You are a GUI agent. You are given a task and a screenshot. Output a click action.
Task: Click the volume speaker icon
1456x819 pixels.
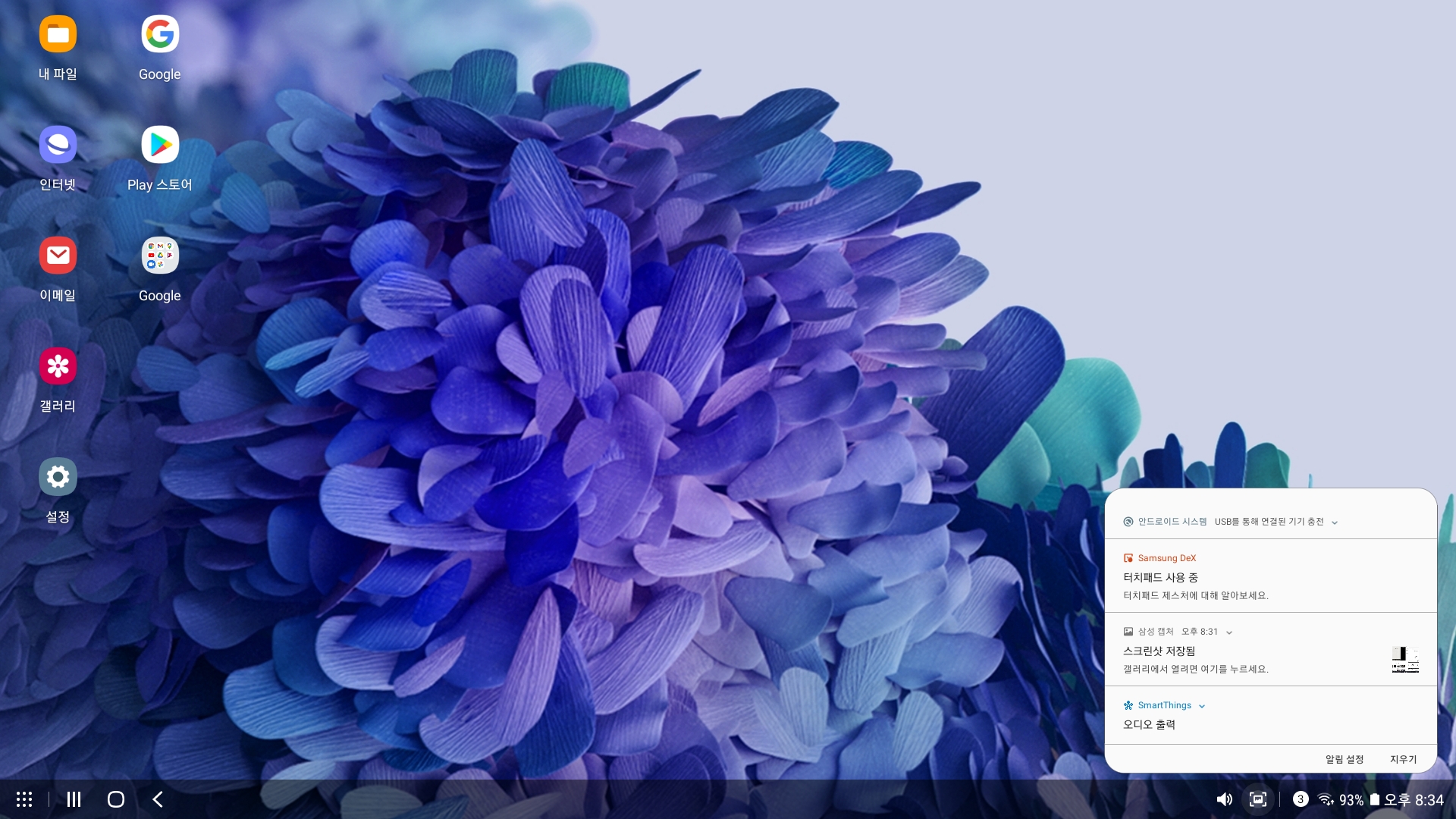click(x=1224, y=799)
